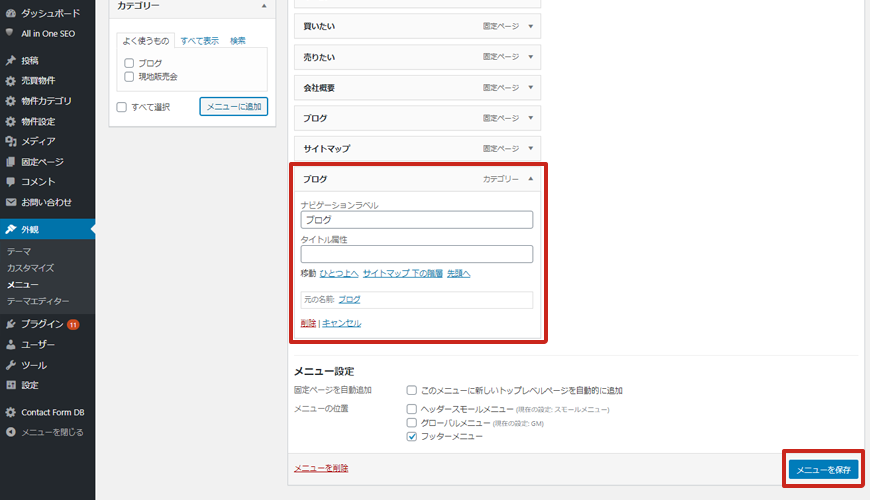
Task: Collapse the ブログ カテゴリー item arrow
Action: coord(530,179)
